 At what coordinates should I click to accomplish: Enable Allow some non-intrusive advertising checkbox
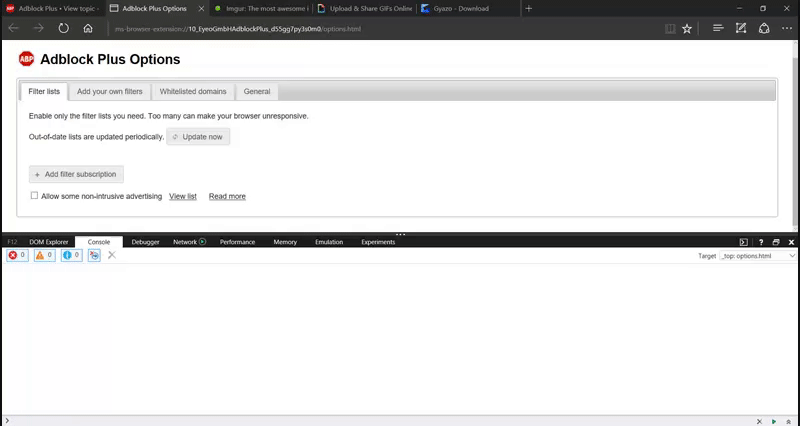34,195
